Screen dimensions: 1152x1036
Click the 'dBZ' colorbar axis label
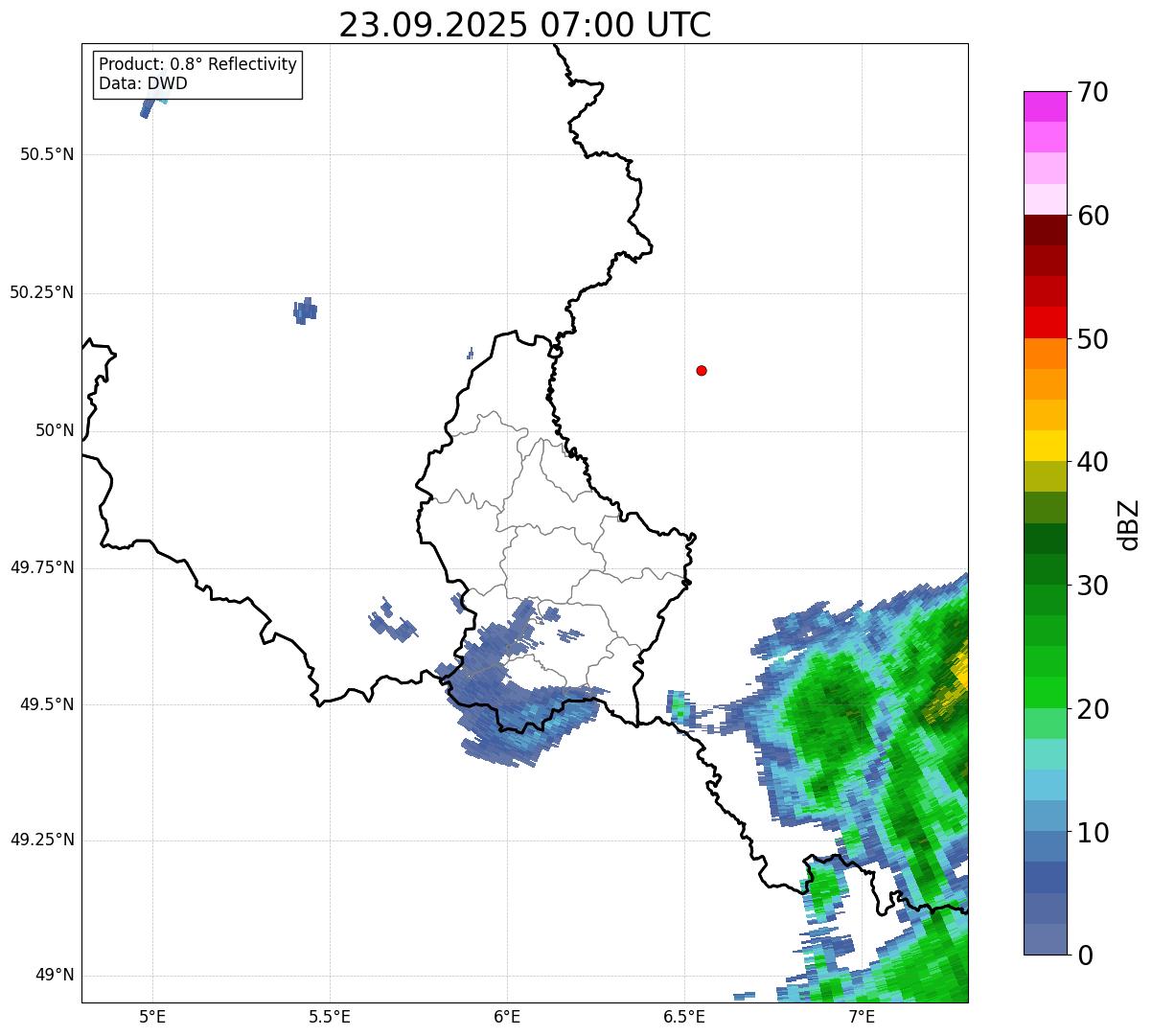1129,524
